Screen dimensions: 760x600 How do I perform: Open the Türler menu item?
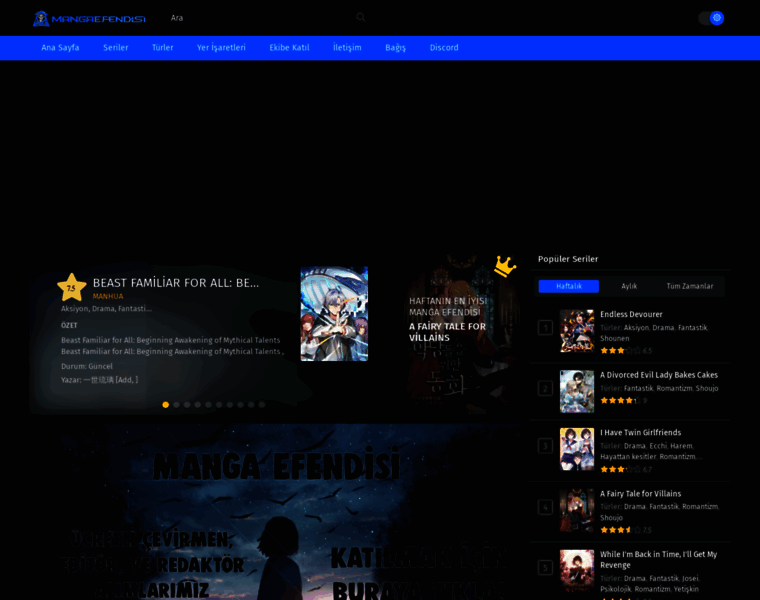pos(162,47)
